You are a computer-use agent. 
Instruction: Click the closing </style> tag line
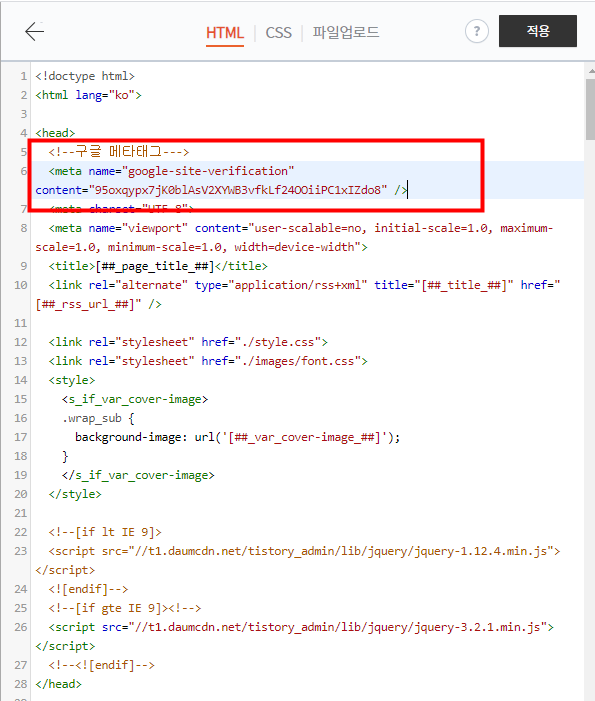click(75, 494)
